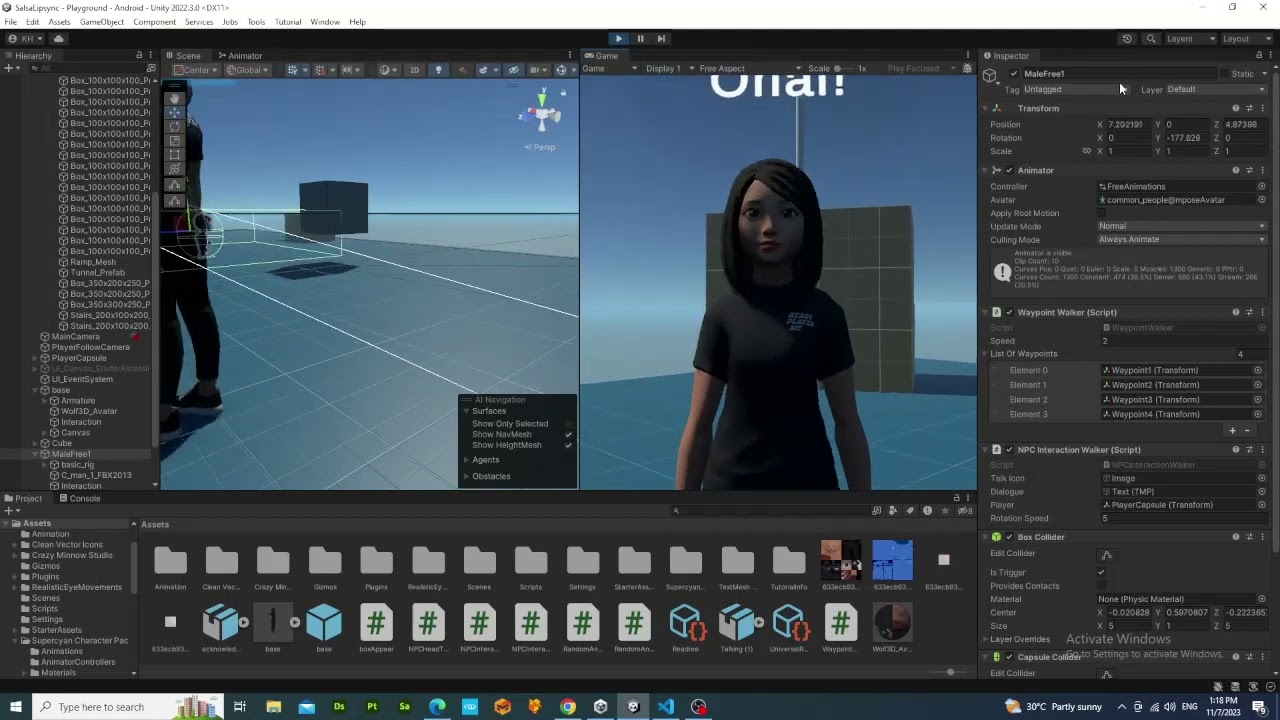Open the Waypoint Walker component kebab menu
Screen dimensions: 1280x720
1263,313
